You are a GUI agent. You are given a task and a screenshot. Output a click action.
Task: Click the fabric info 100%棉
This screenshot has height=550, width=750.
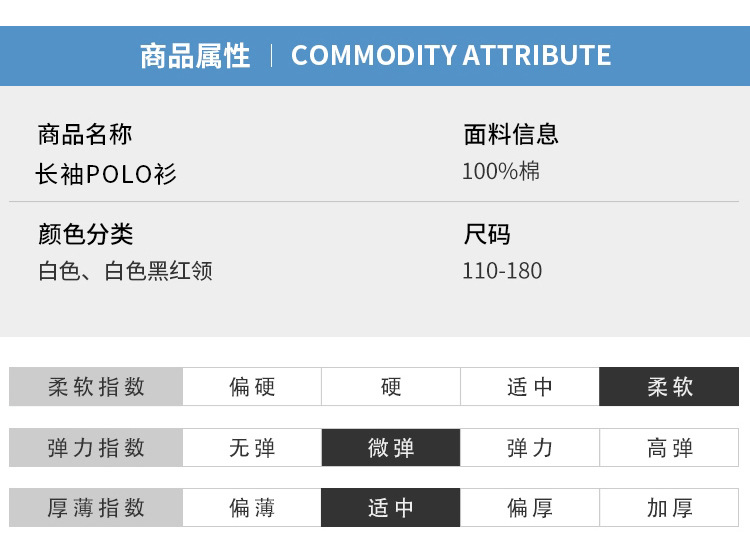[x=501, y=171]
